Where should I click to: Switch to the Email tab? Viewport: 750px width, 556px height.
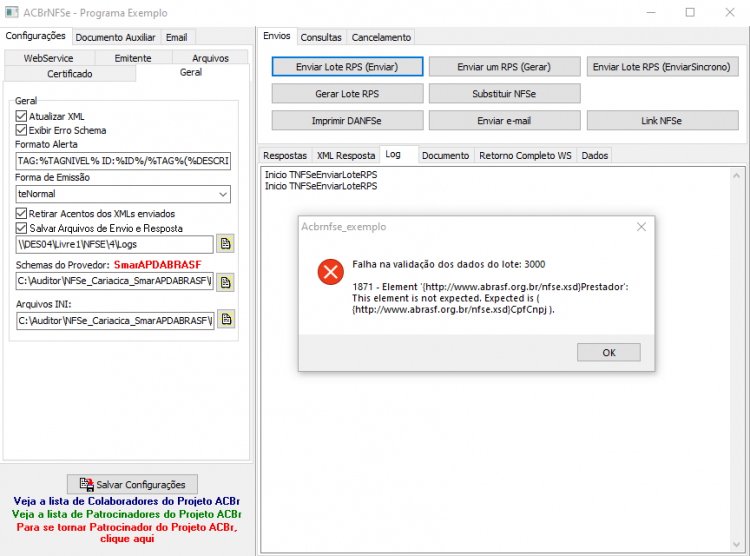coord(176,37)
